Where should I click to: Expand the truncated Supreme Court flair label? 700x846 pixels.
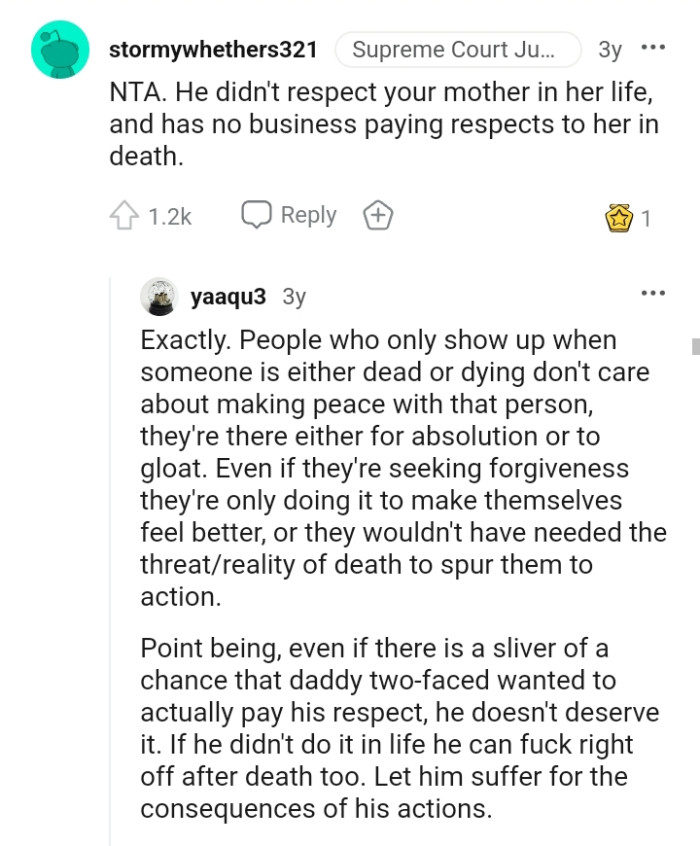click(x=458, y=48)
